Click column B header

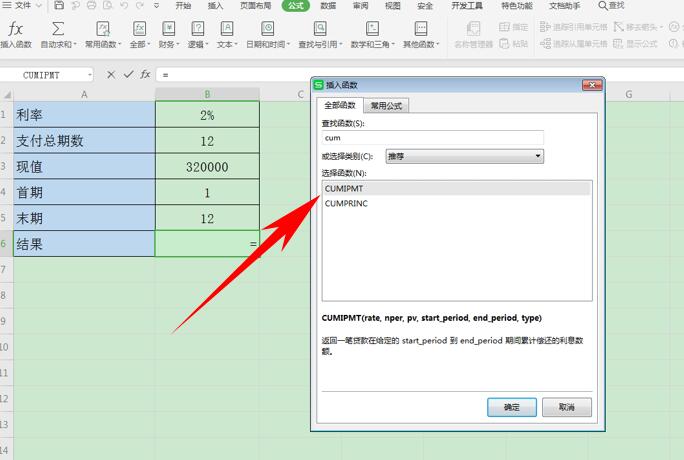207,94
